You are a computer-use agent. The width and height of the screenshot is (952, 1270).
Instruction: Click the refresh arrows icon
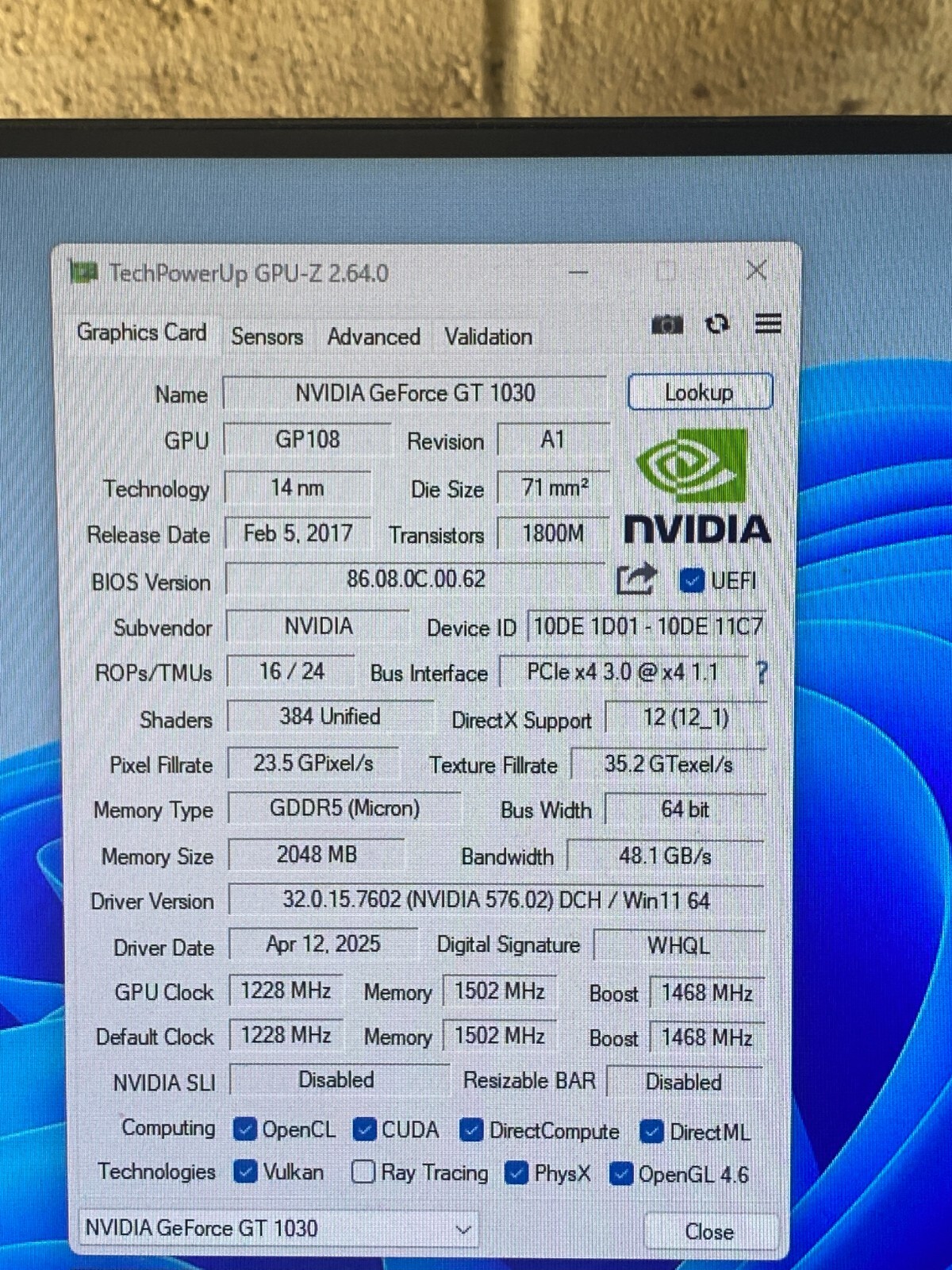click(717, 324)
